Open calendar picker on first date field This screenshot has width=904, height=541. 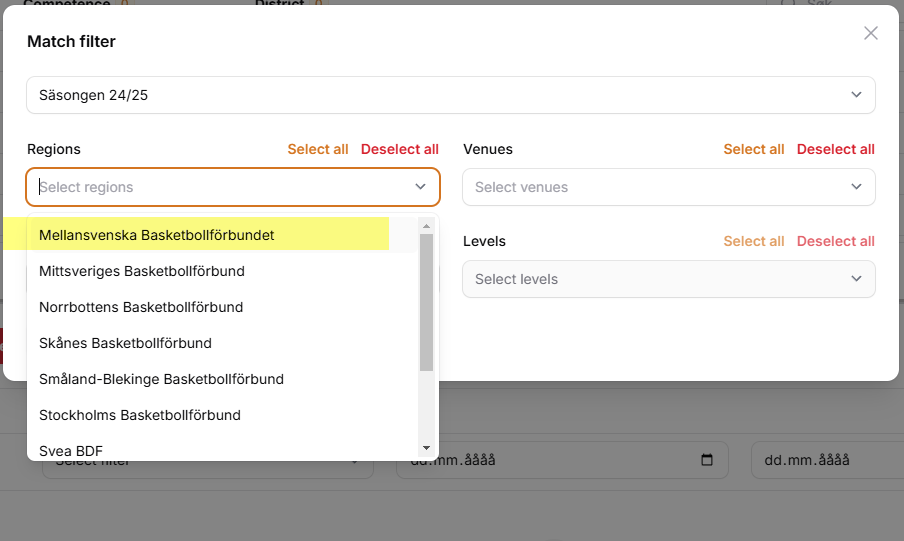707,460
